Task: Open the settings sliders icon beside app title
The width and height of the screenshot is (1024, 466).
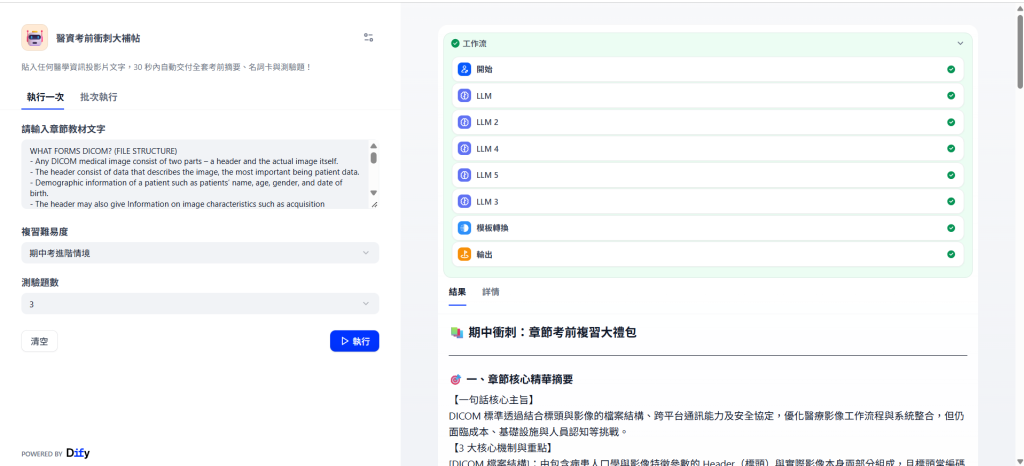Action: tap(368, 38)
